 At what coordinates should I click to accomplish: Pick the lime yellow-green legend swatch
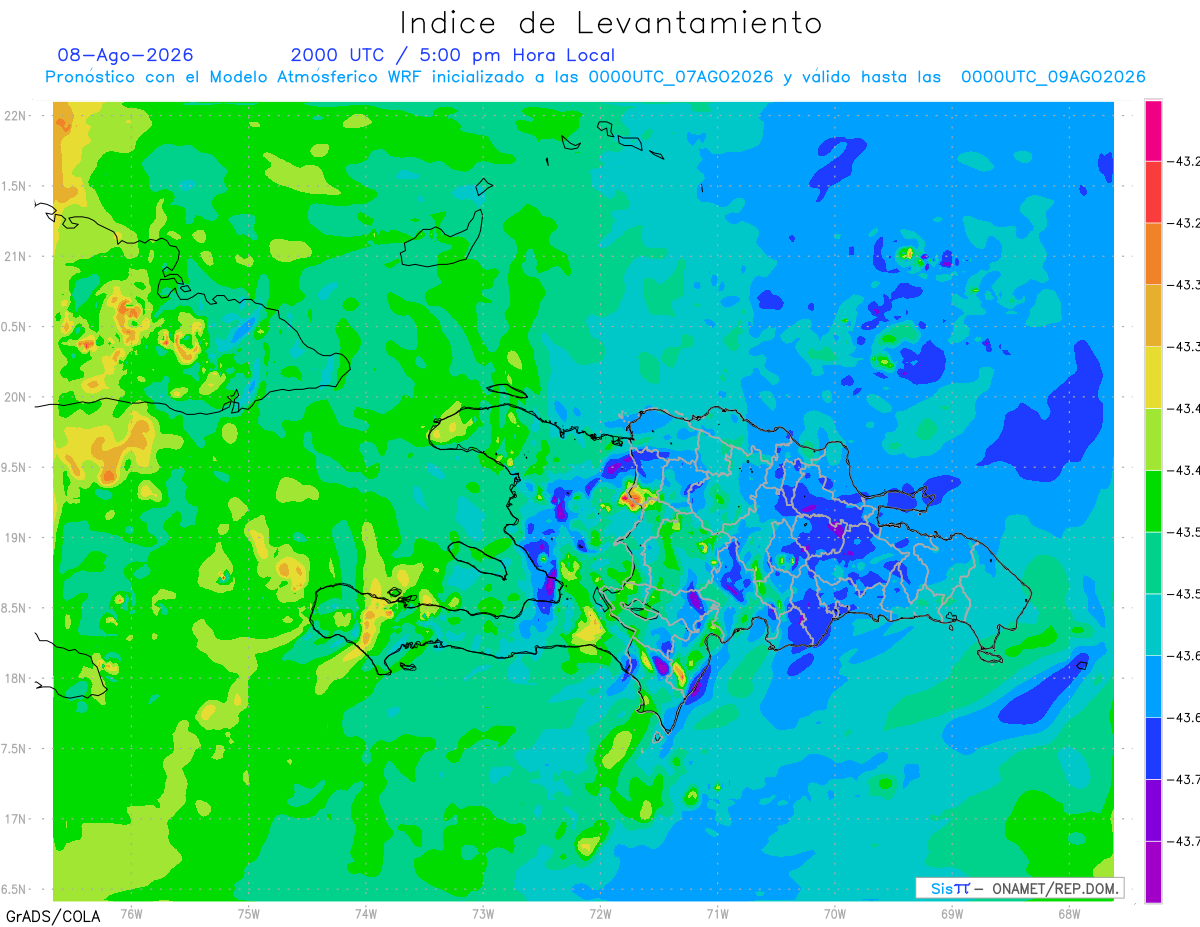click(1153, 439)
